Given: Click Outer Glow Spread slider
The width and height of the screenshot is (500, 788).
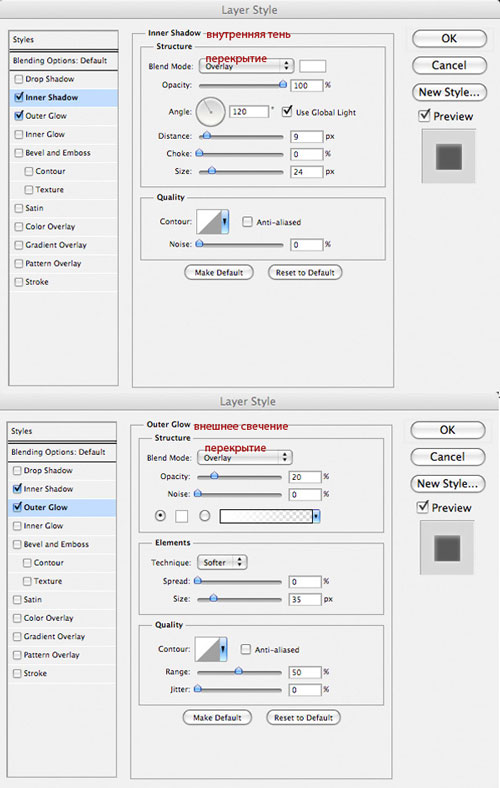Looking at the screenshot, I should coord(239,581).
